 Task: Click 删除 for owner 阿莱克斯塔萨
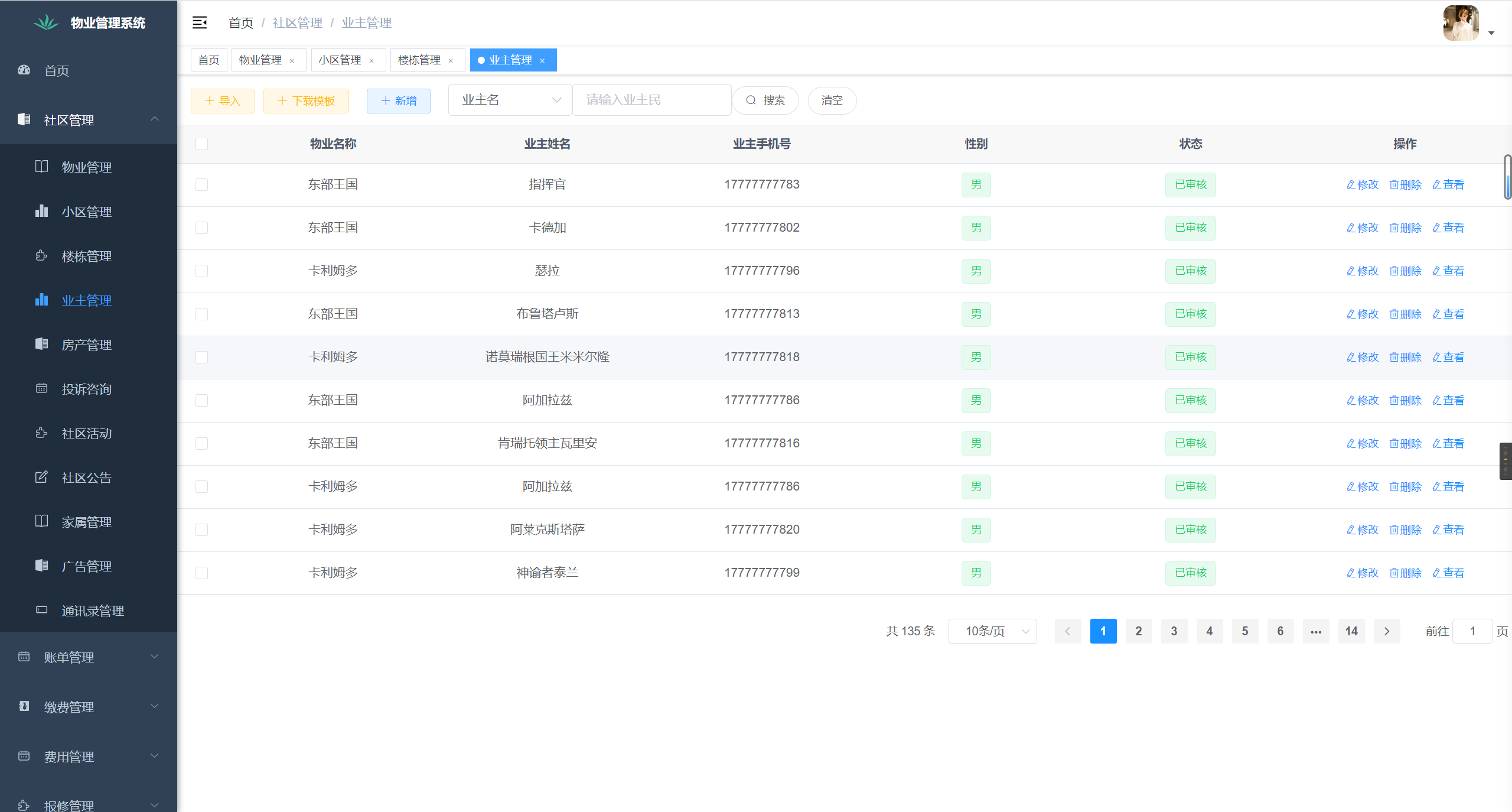click(1406, 530)
